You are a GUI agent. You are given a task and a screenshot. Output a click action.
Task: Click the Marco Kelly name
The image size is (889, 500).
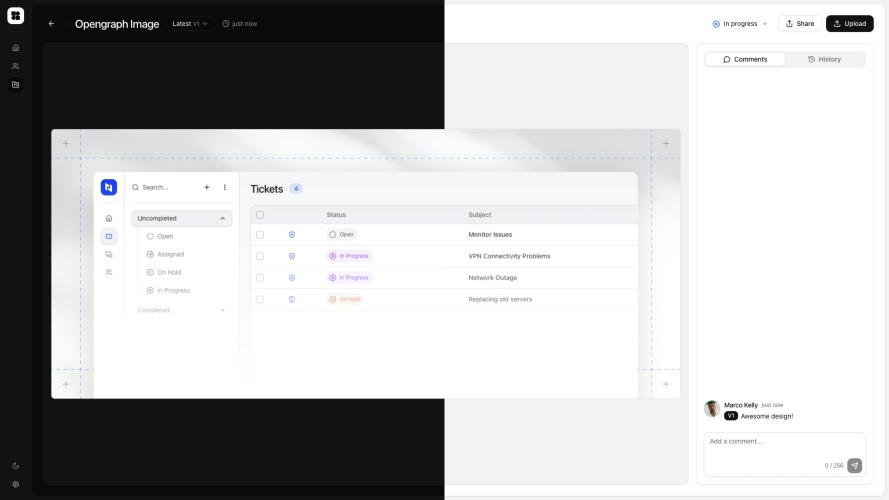click(x=741, y=405)
